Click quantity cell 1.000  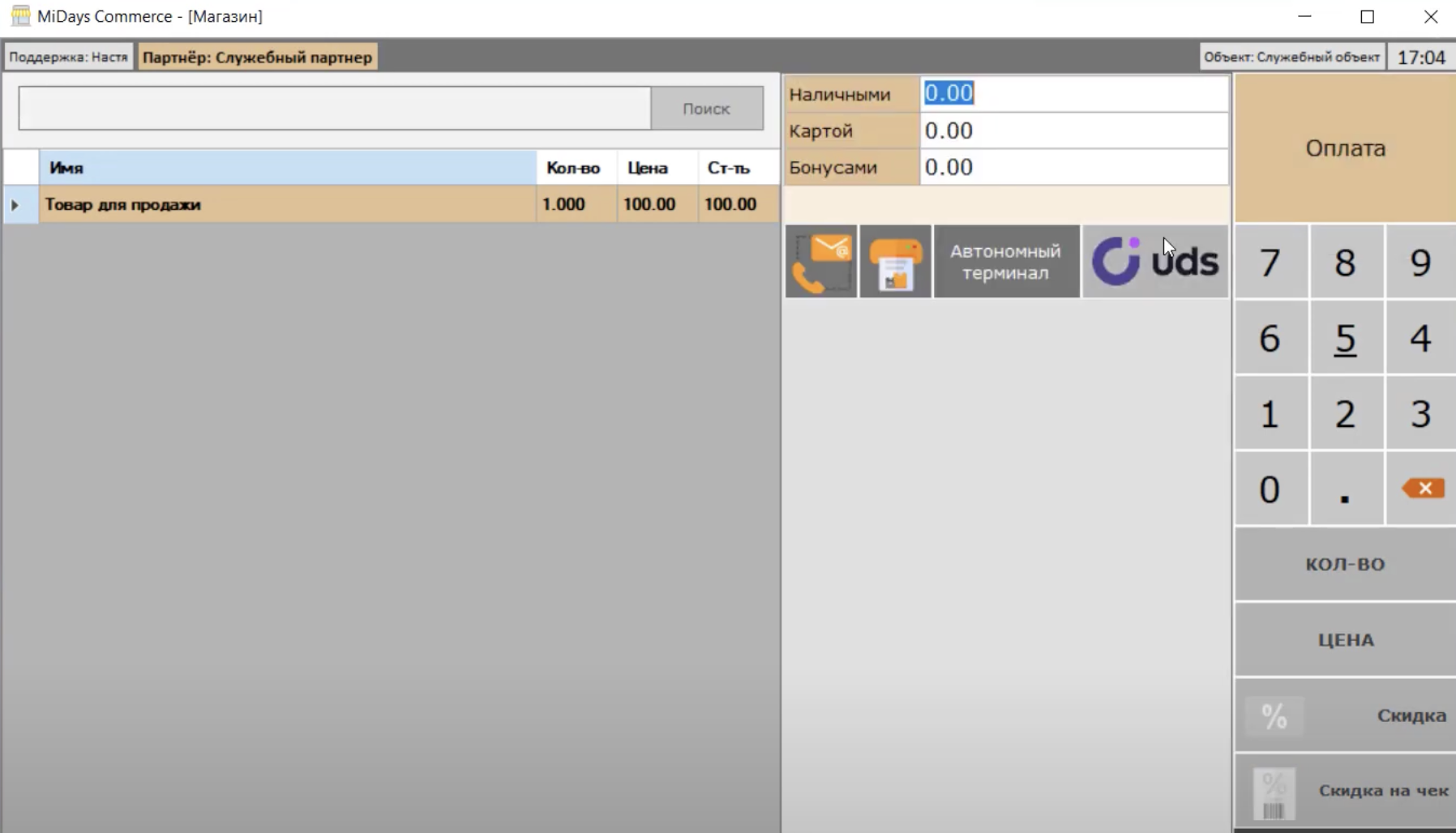(x=576, y=205)
